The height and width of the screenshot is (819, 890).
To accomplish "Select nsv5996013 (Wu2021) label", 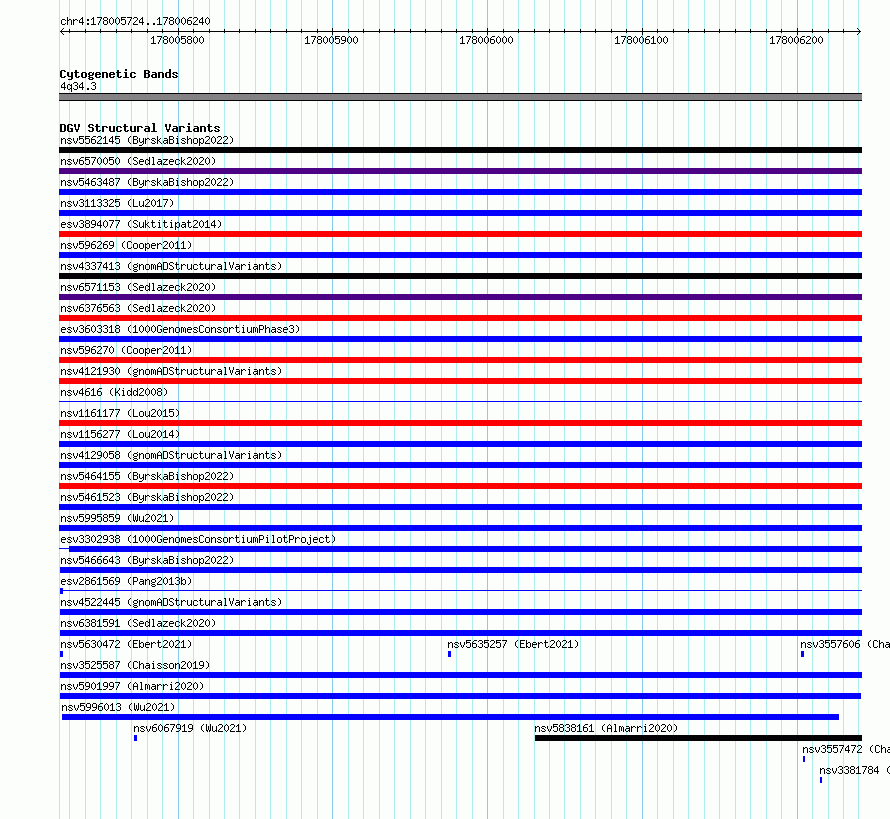I will pyautogui.click(x=118, y=707).
